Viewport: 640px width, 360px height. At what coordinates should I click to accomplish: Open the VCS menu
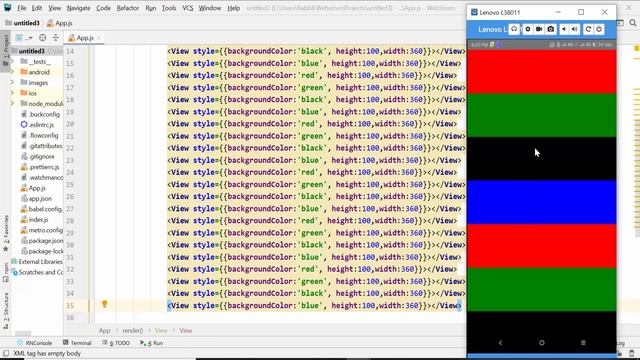point(188,8)
